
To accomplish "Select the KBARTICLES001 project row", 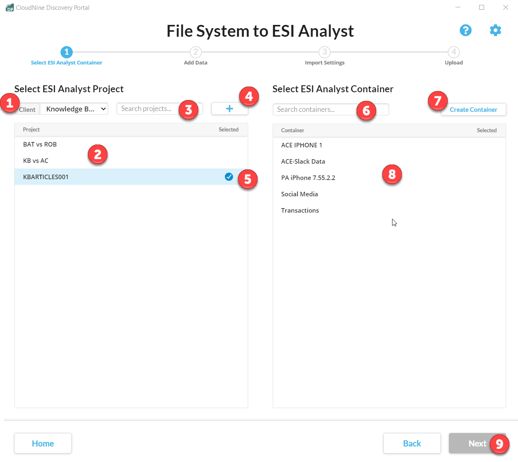I will click(x=131, y=177).
